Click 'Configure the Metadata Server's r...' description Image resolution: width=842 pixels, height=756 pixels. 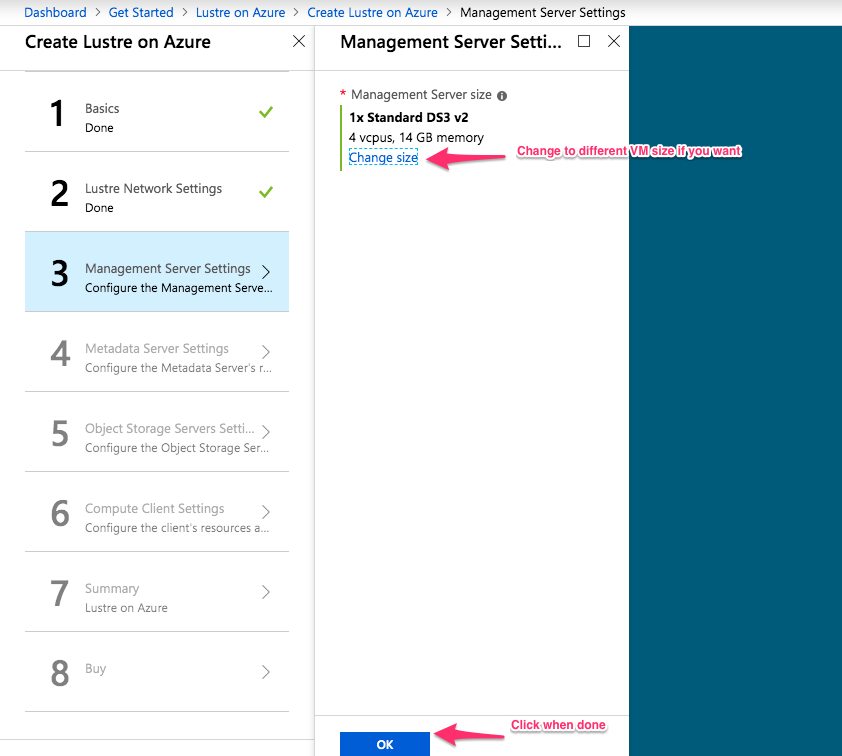178,368
